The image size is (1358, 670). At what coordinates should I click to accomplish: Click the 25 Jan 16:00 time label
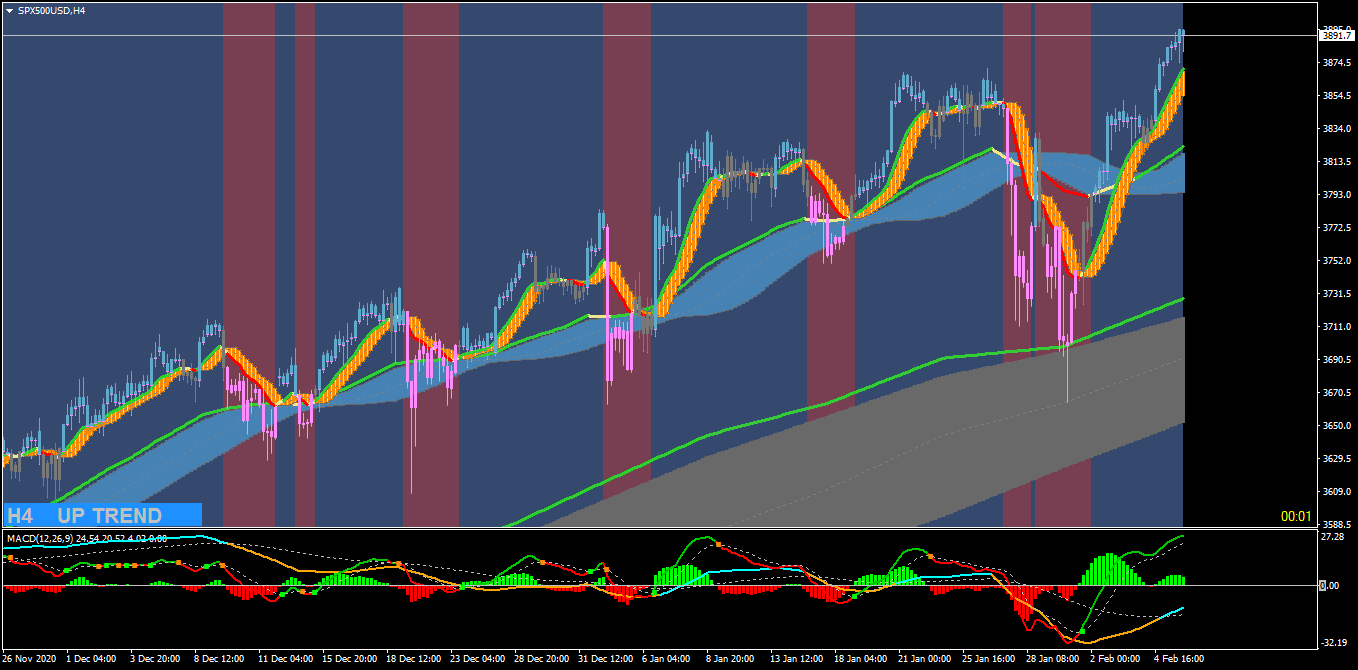990,659
